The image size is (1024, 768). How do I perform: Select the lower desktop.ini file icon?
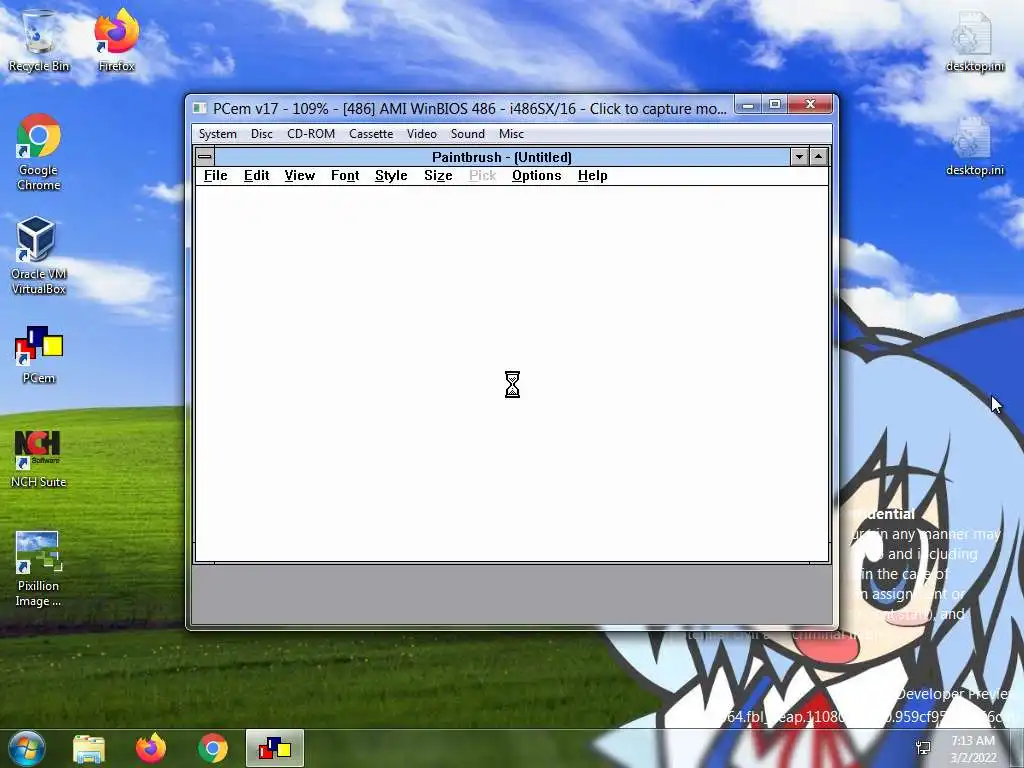coord(974,146)
